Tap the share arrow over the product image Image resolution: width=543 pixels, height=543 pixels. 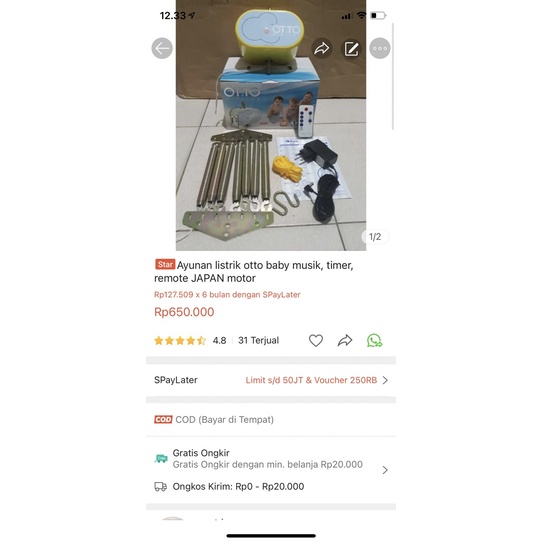point(322,48)
